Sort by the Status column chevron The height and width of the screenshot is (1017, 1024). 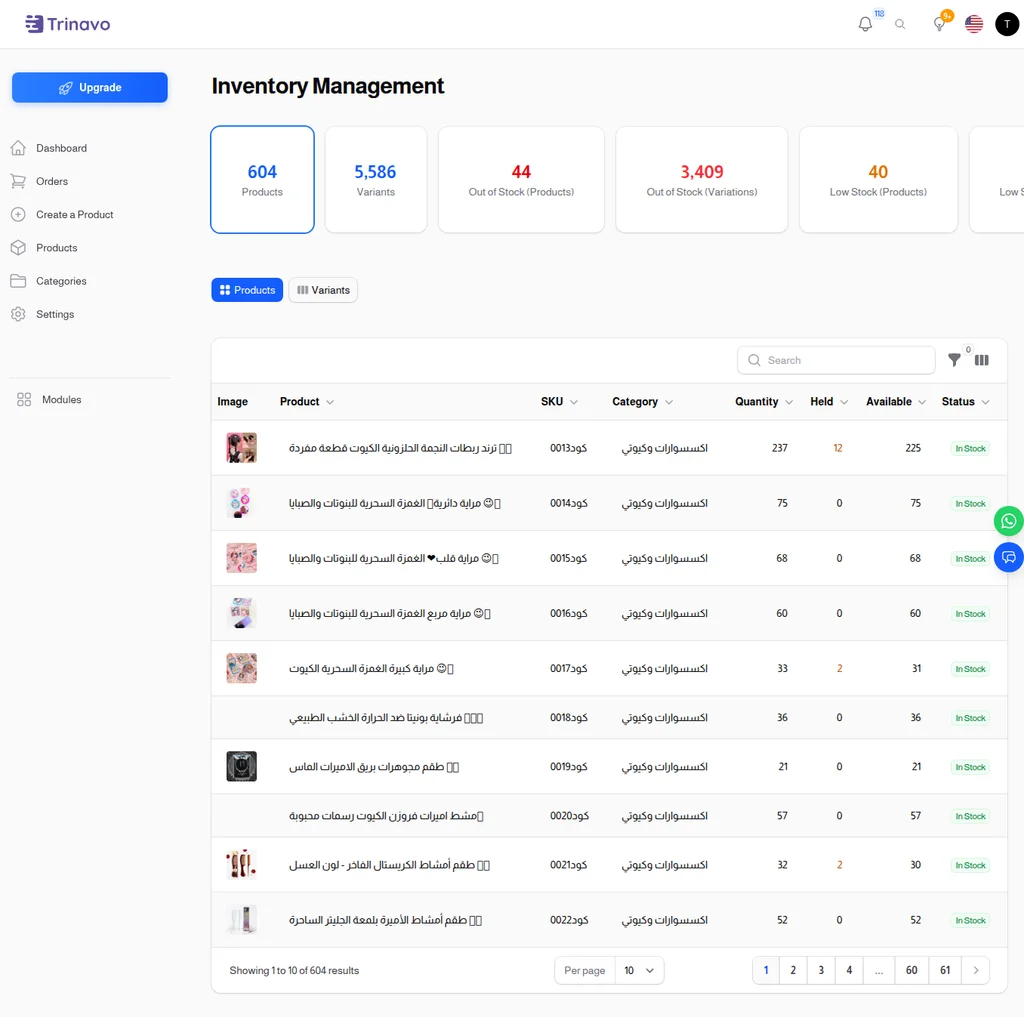tap(985, 402)
